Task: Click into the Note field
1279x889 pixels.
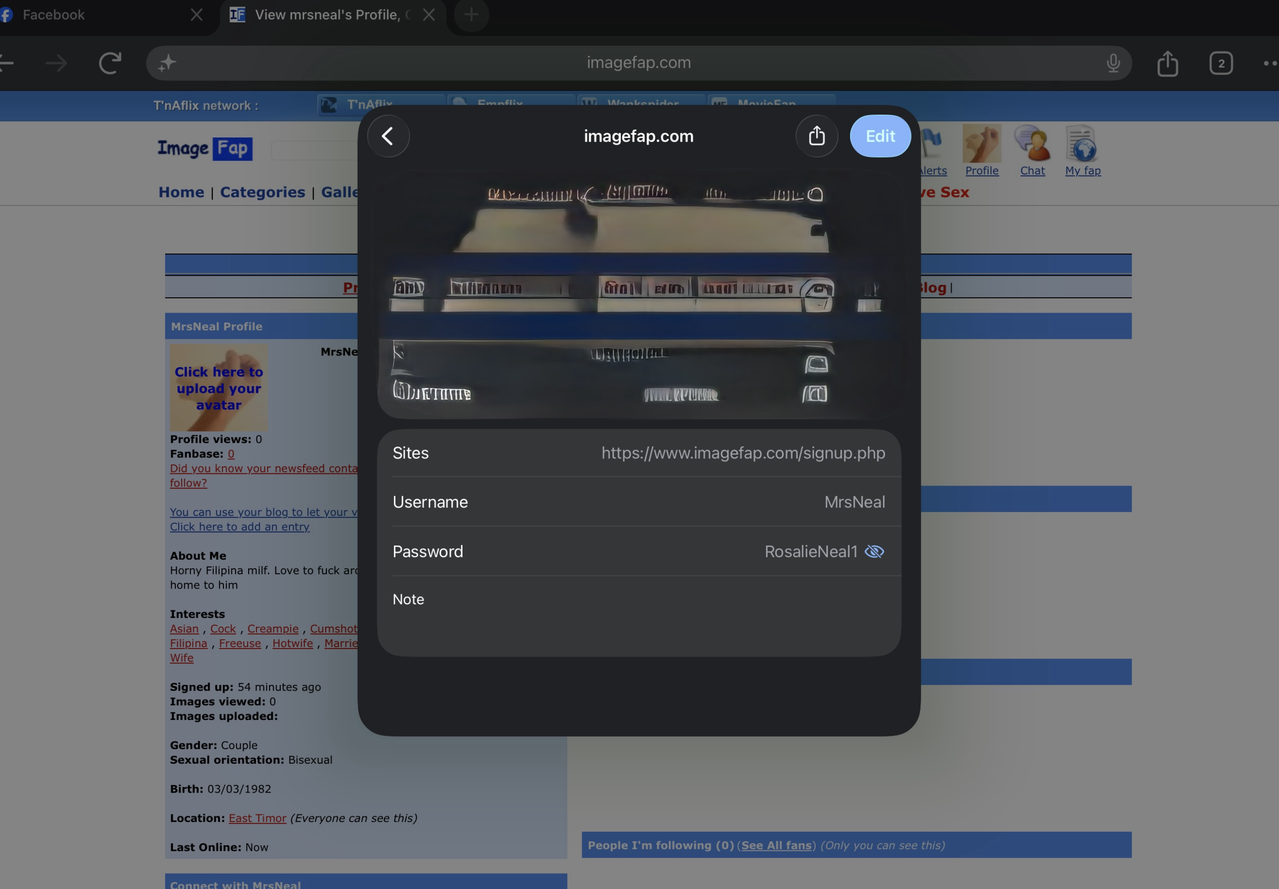Action: [x=639, y=615]
